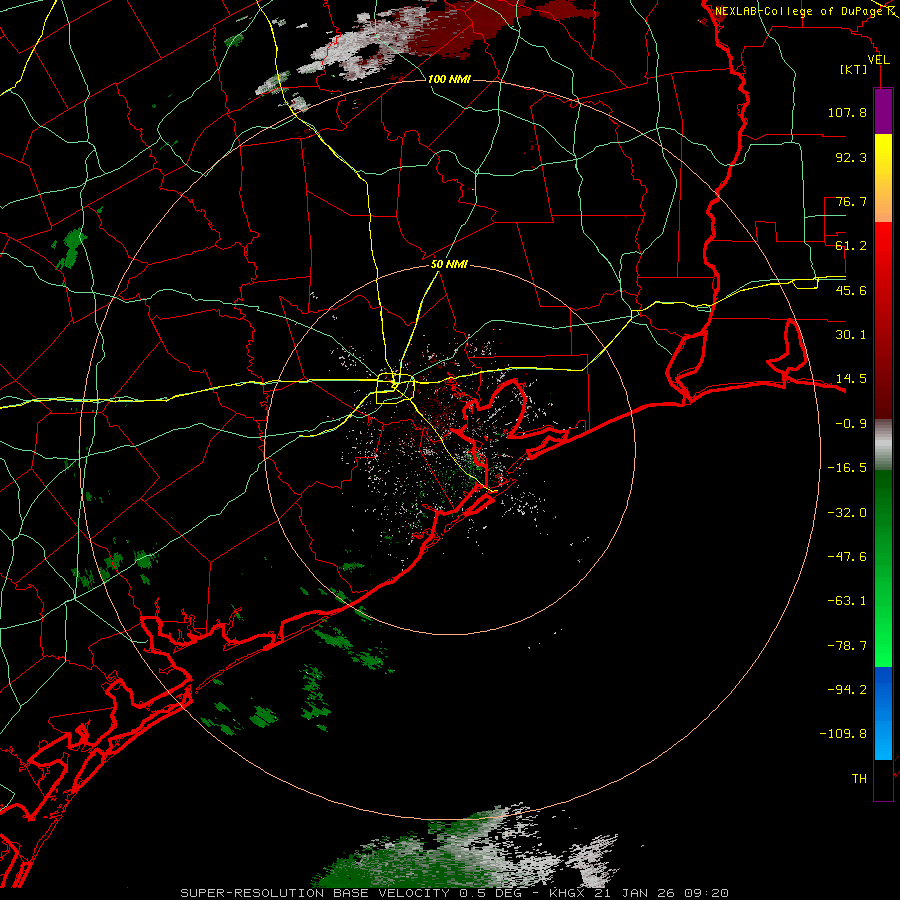
Task: Click the "TH" legend label
Action: pos(859,779)
